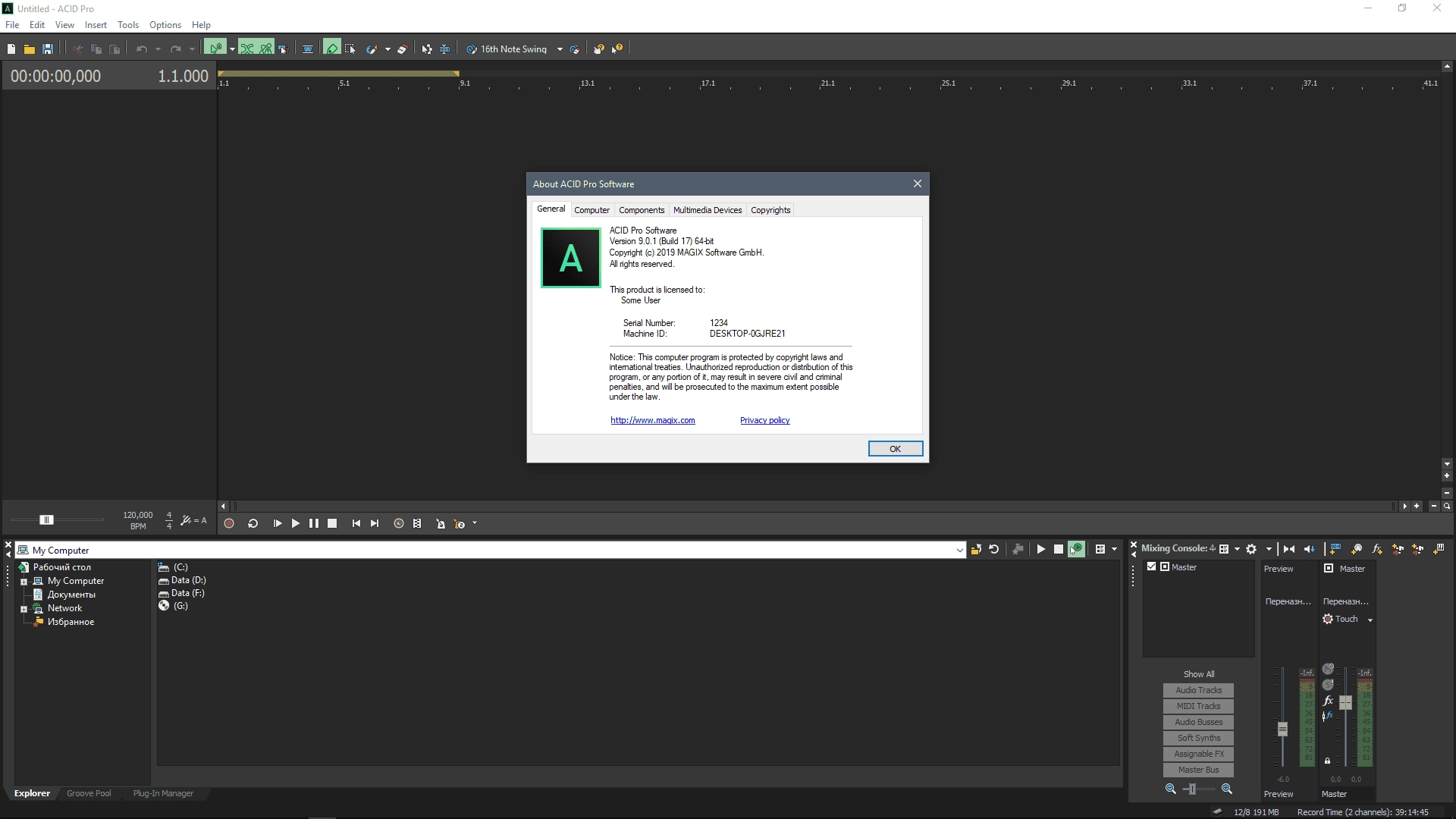Click Play From Start in transport bar
This screenshot has height=819, width=1456.
(x=278, y=524)
